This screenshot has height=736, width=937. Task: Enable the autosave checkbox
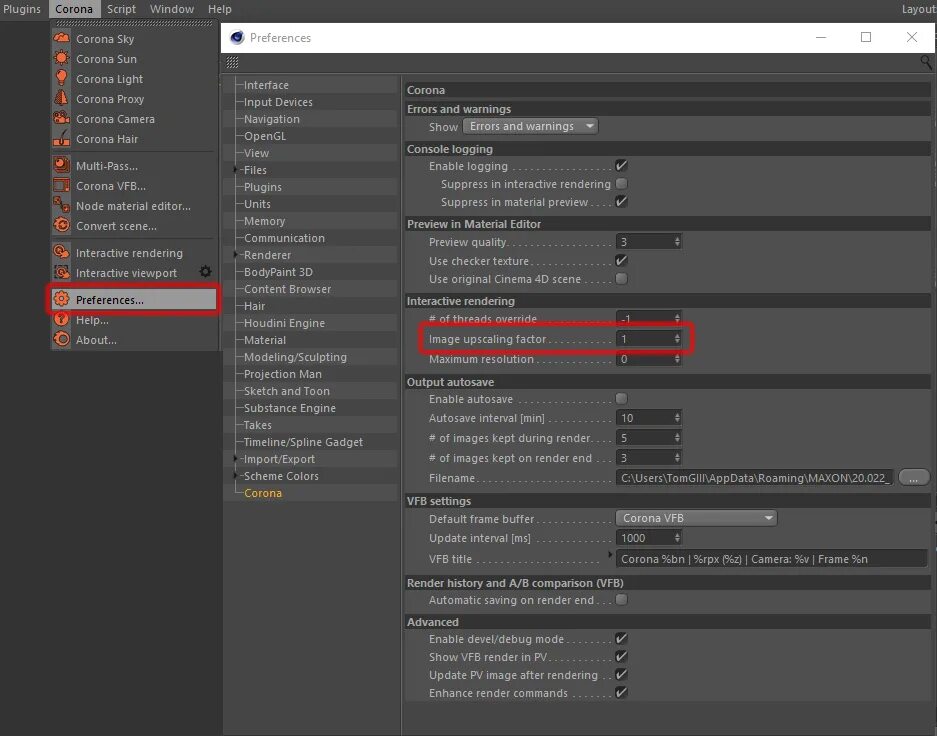tap(621, 398)
